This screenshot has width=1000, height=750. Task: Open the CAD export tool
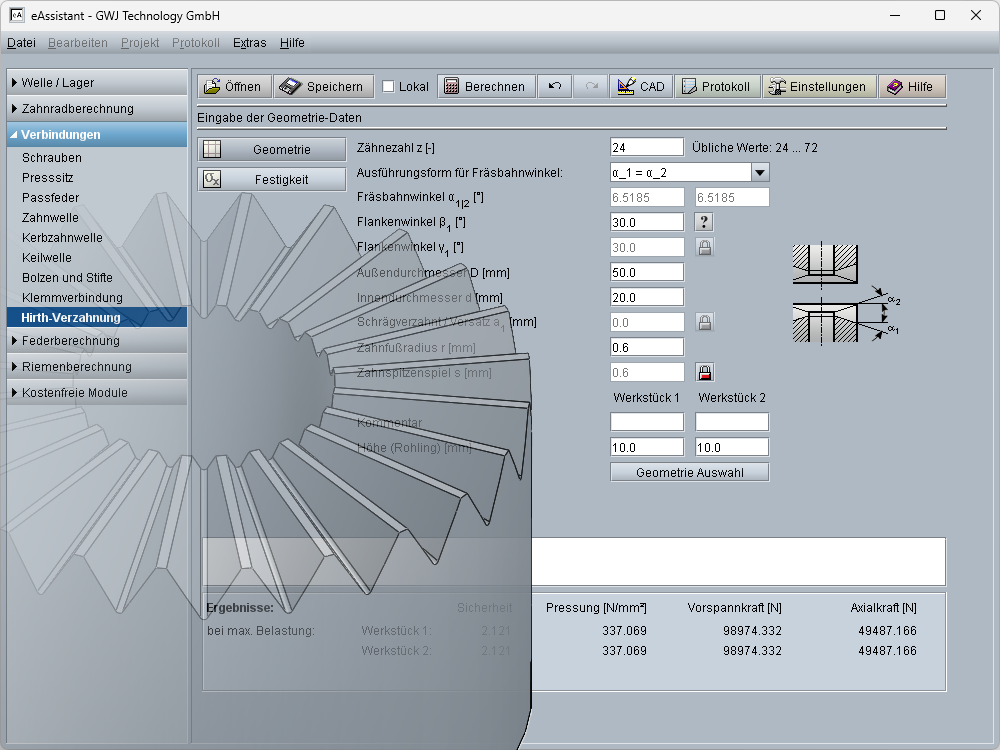tap(640, 87)
